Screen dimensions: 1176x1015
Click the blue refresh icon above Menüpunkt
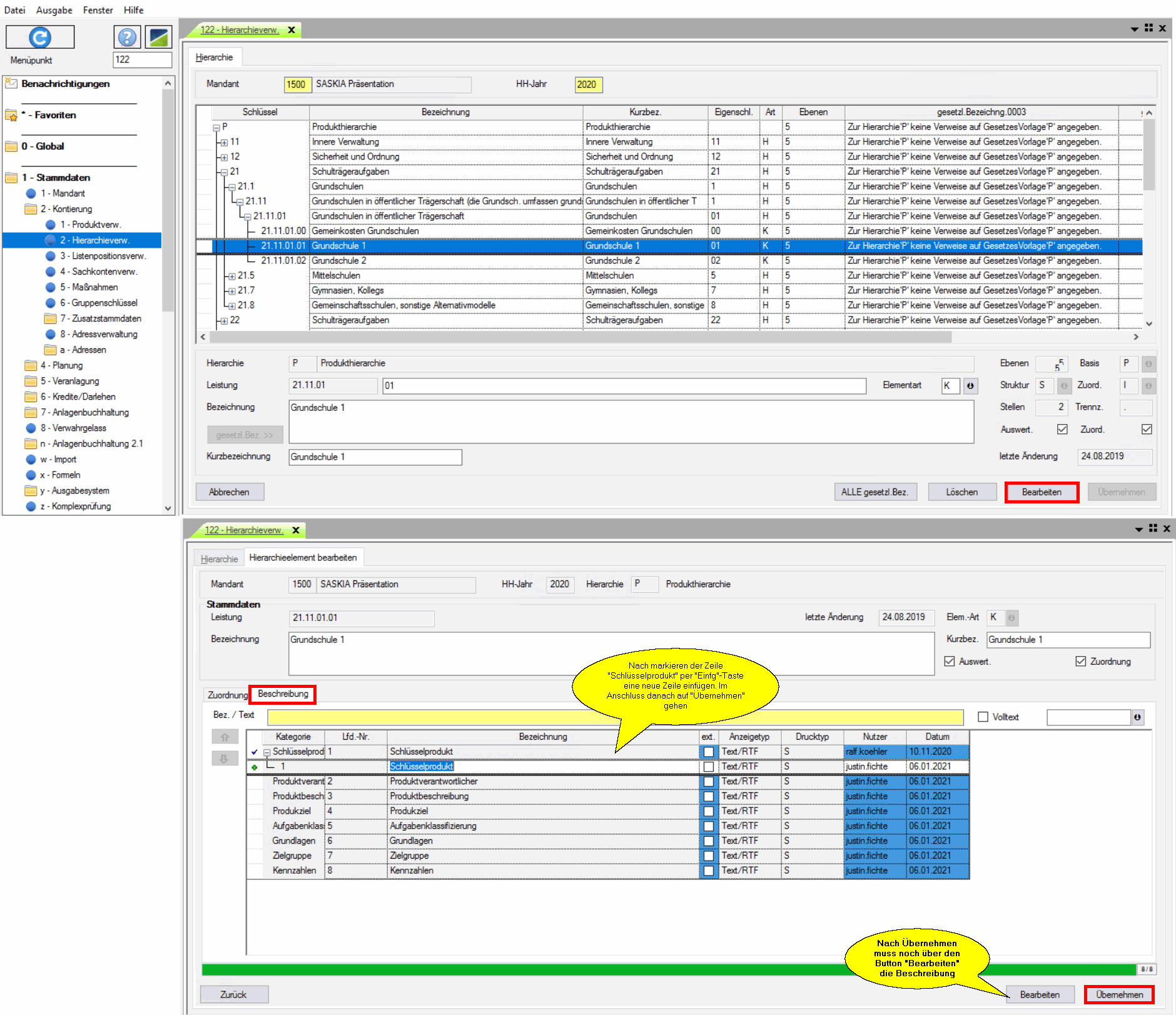coord(40,38)
